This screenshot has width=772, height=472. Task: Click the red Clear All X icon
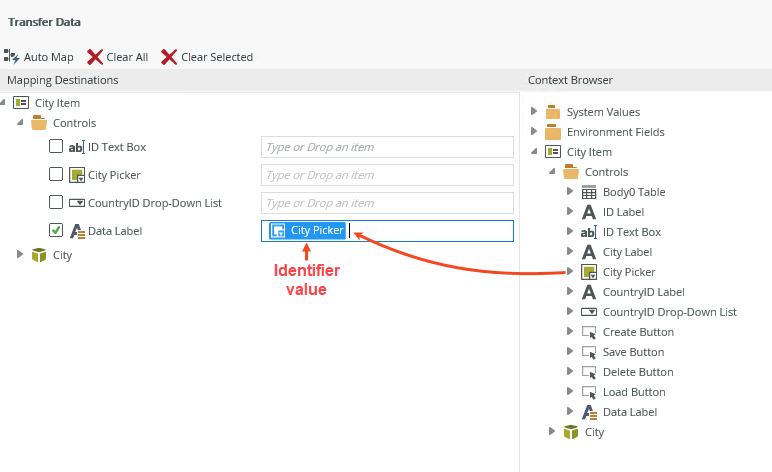(95, 57)
